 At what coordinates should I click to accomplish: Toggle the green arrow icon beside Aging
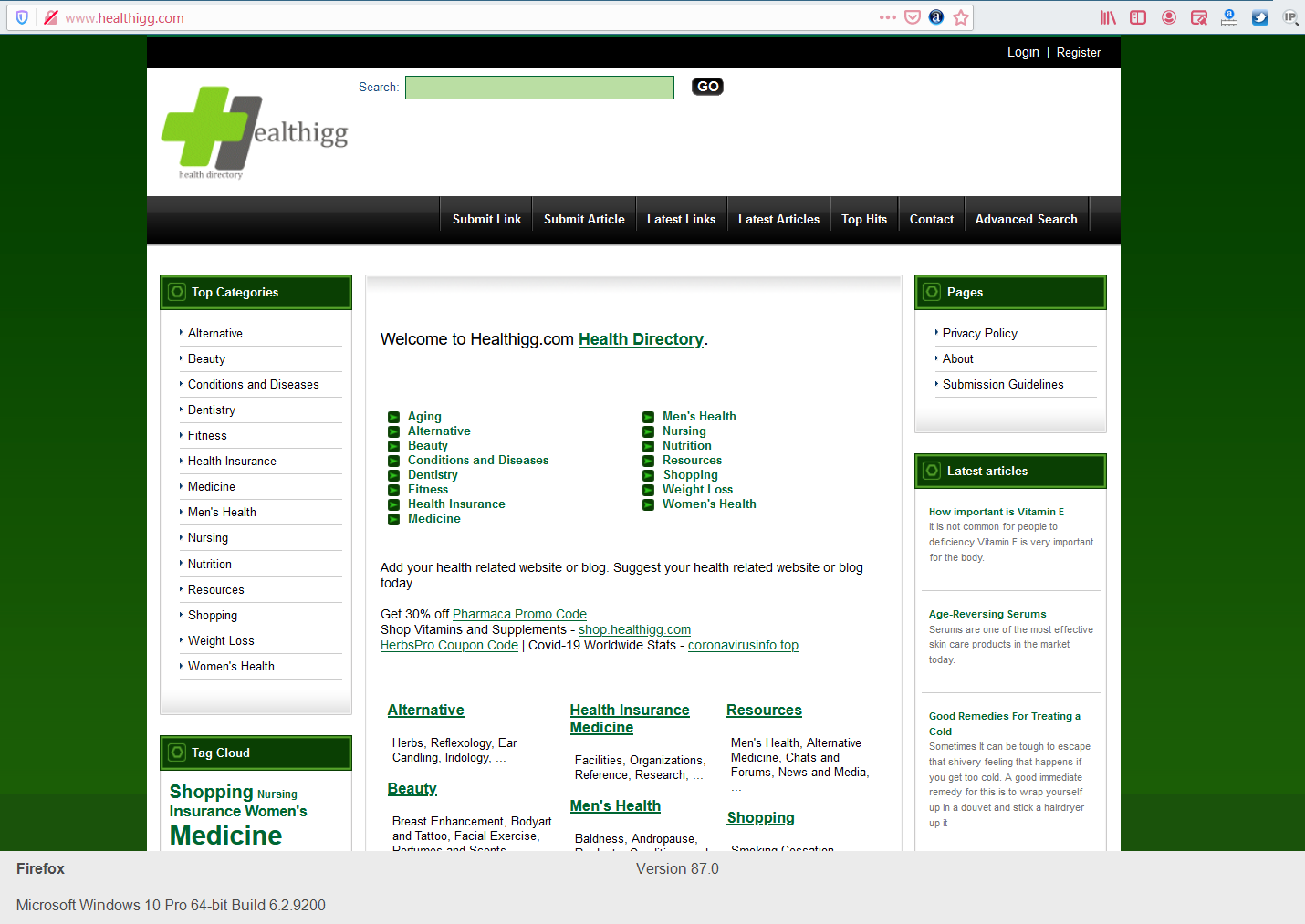(x=393, y=417)
